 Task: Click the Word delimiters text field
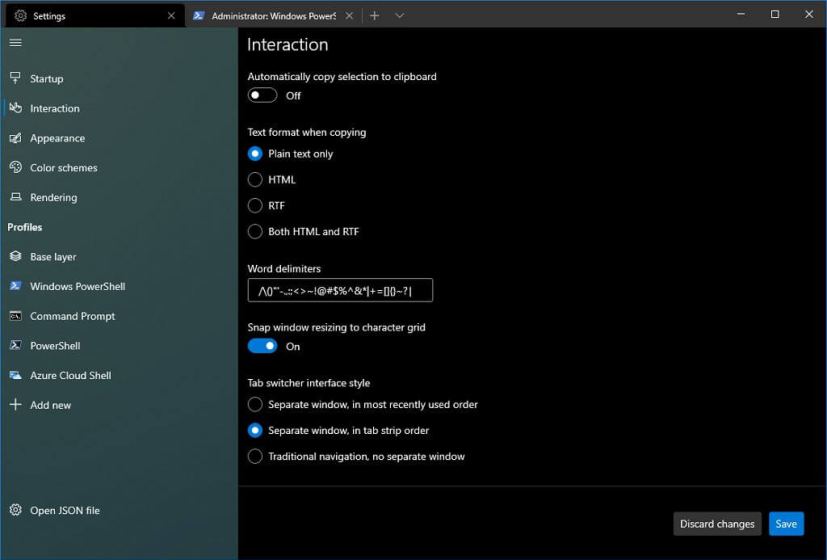340,290
